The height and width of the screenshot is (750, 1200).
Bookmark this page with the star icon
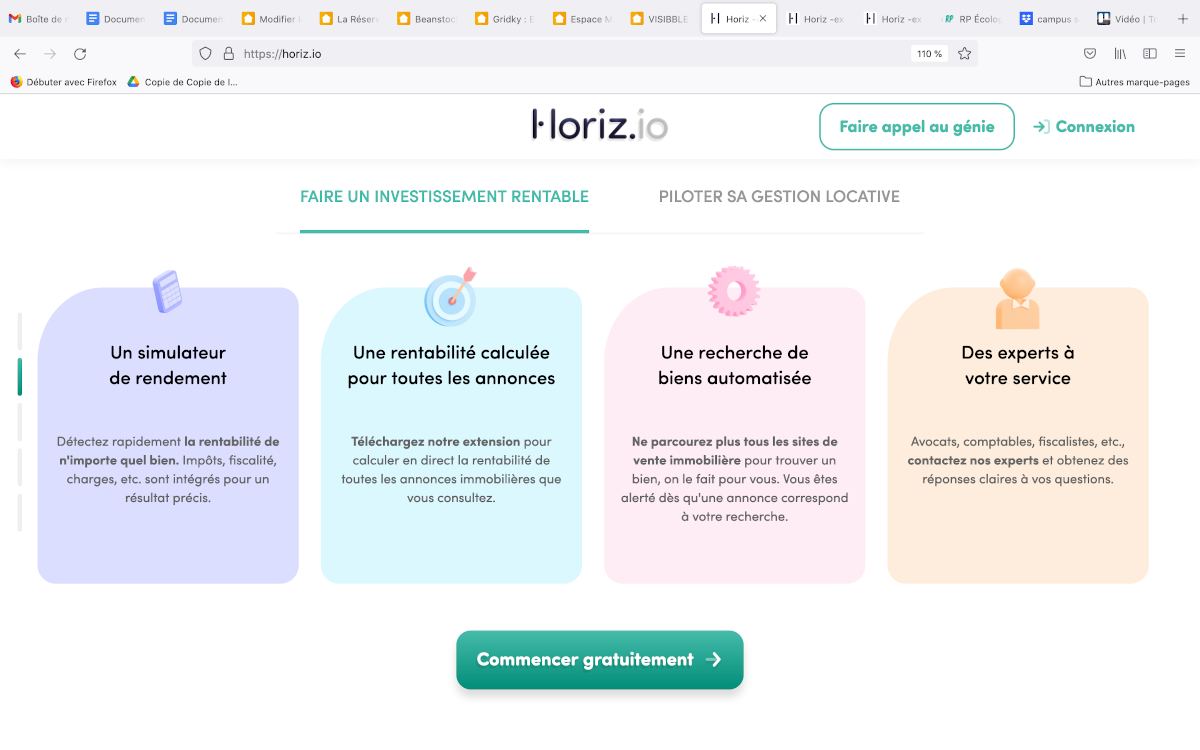point(964,54)
